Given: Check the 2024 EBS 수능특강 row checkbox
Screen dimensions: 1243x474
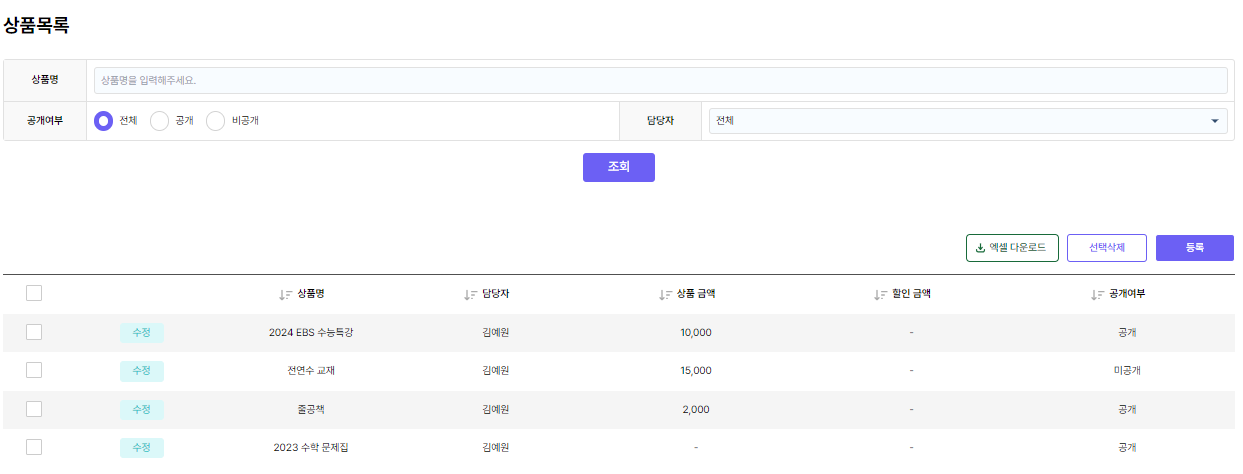Looking at the screenshot, I should [x=34, y=332].
